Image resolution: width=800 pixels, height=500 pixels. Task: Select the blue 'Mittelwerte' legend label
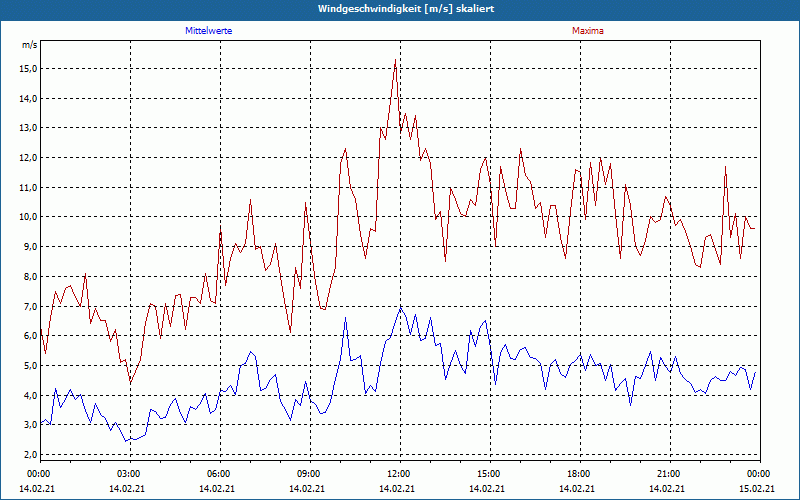click(x=209, y=31)
